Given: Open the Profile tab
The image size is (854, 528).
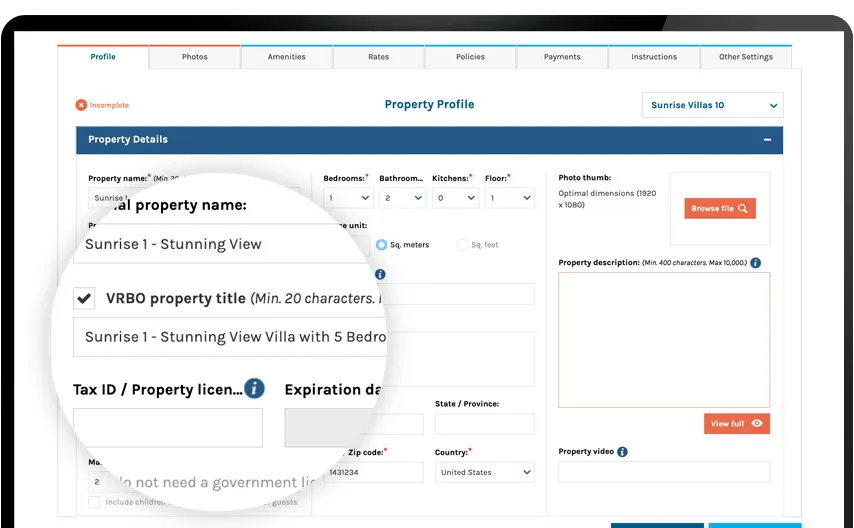Looking at the screenshot, I should tap(103, 57).
